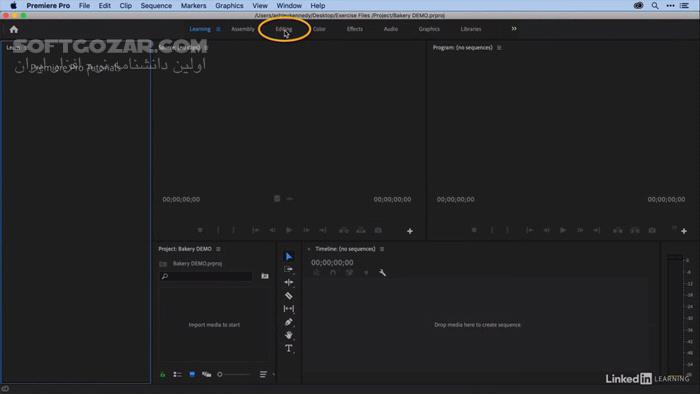The width and height of the screenshot is (700, 394).
Task: Select the Razor tool
Action: (x=288, y=296)
